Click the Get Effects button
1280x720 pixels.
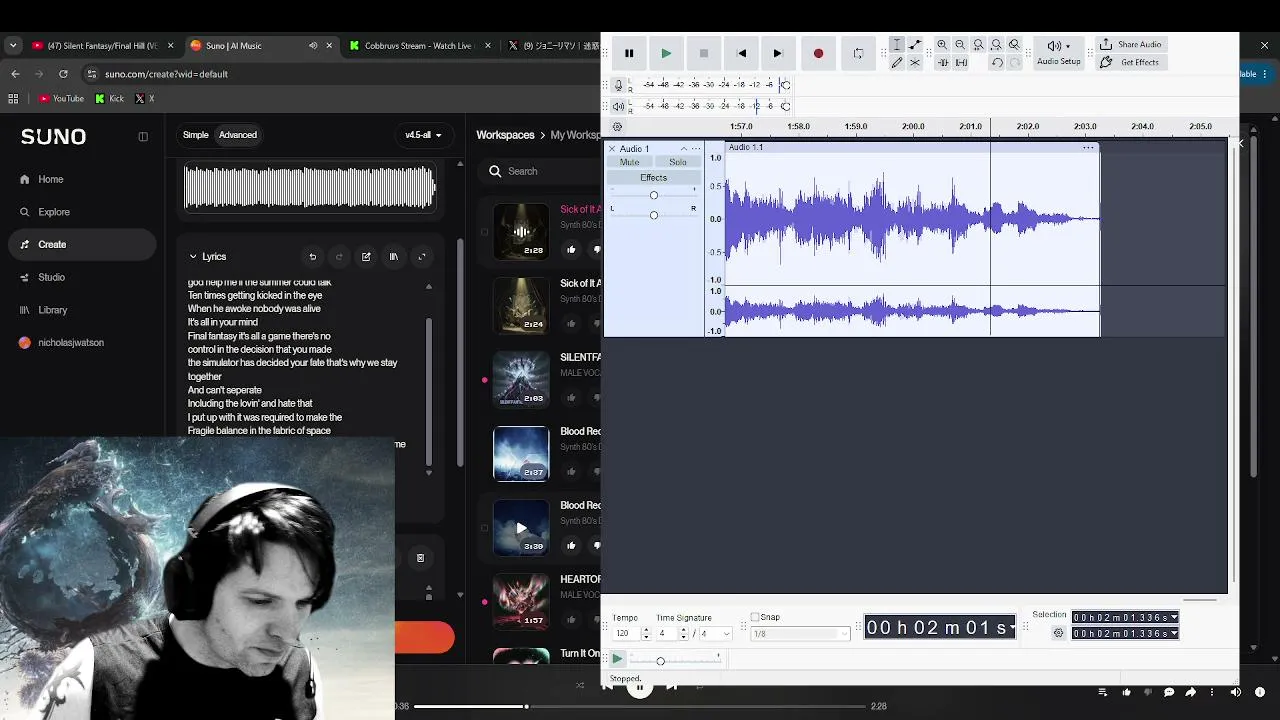[1129, 62]
